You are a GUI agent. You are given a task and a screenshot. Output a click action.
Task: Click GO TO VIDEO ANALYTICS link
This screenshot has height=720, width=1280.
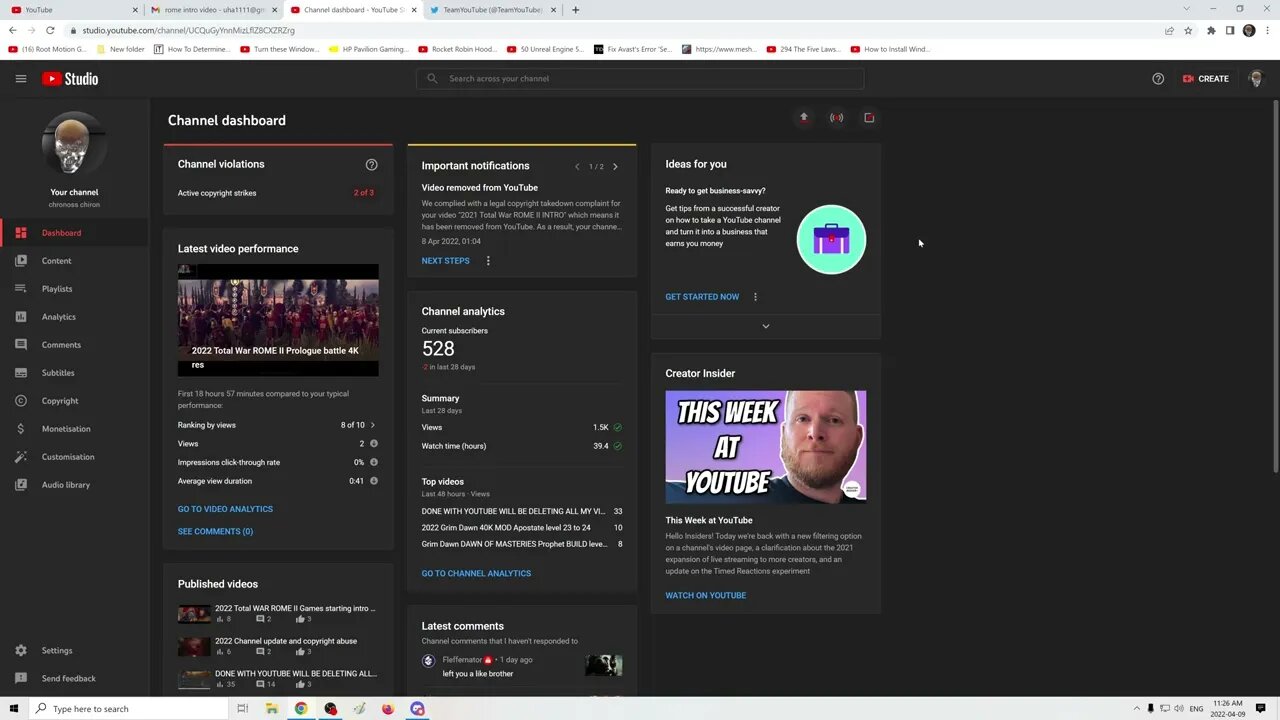tap(225, 509)
